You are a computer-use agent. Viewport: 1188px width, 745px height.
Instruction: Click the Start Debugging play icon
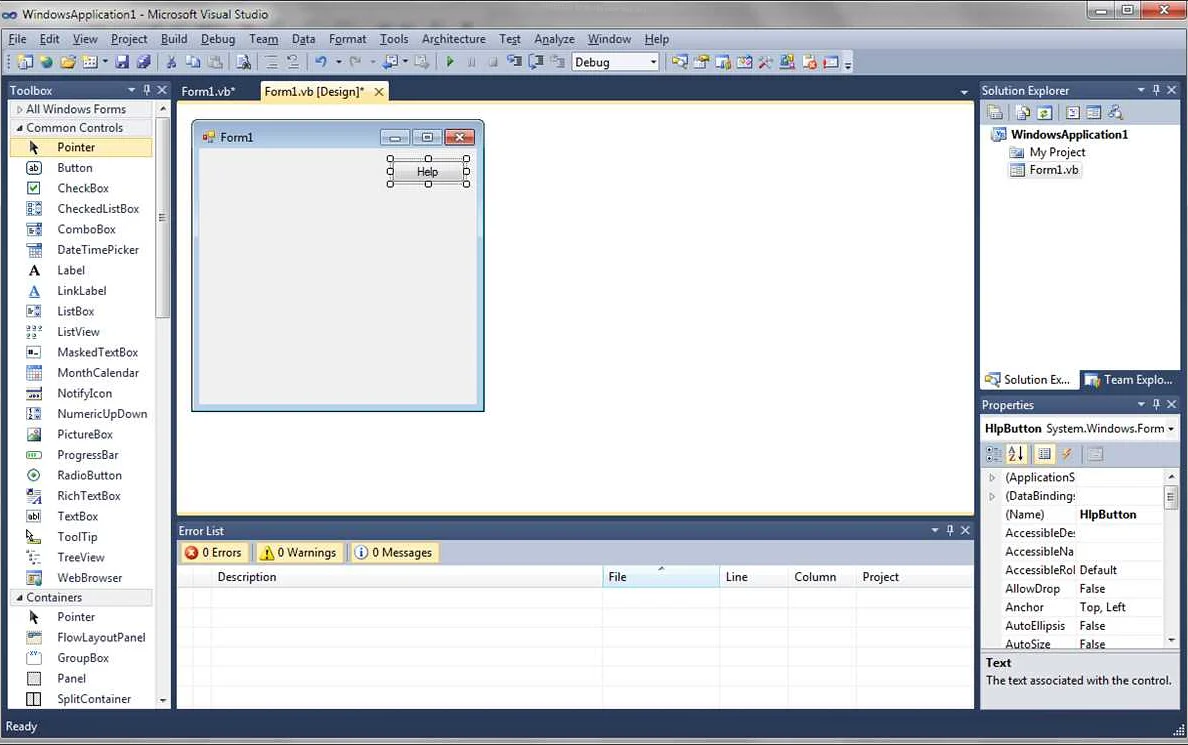[450, 62]
